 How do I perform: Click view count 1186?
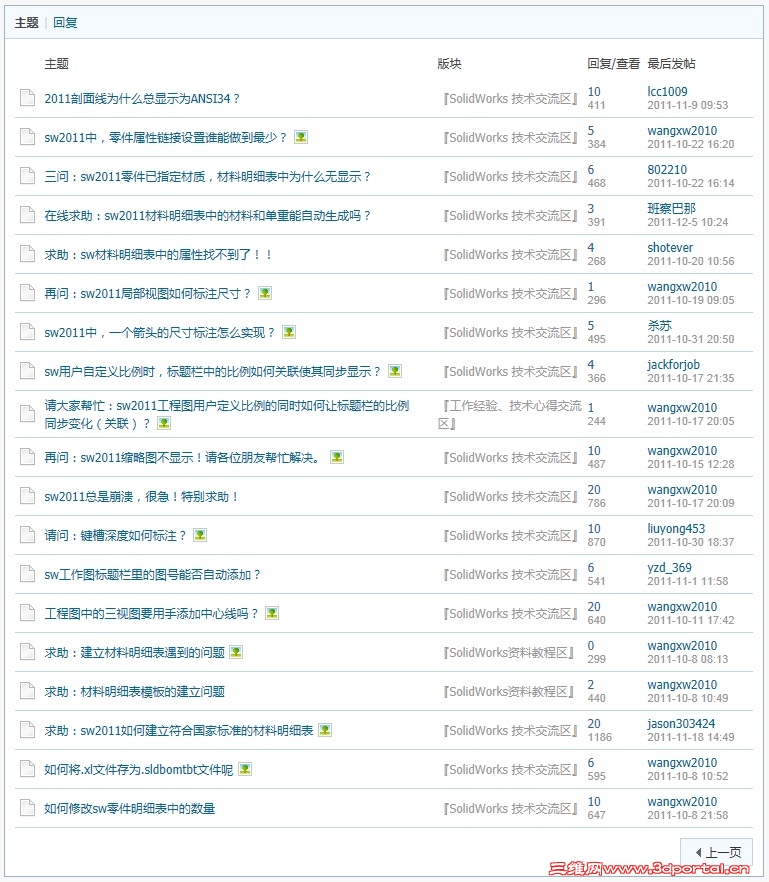click(600, 737)
